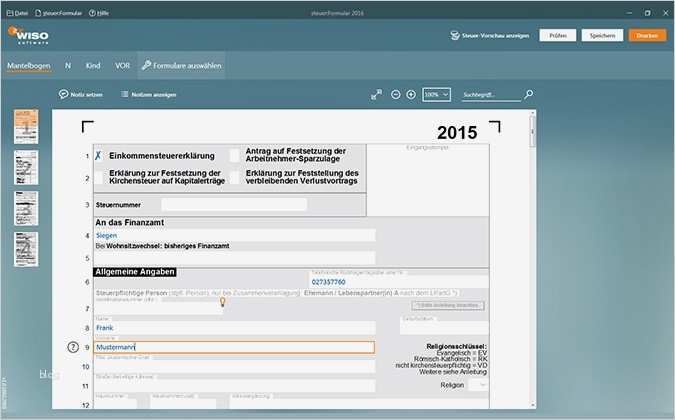Switch to the Mantelbogen tab
Viewport: 675px width, 420px height.
[29, 65]
